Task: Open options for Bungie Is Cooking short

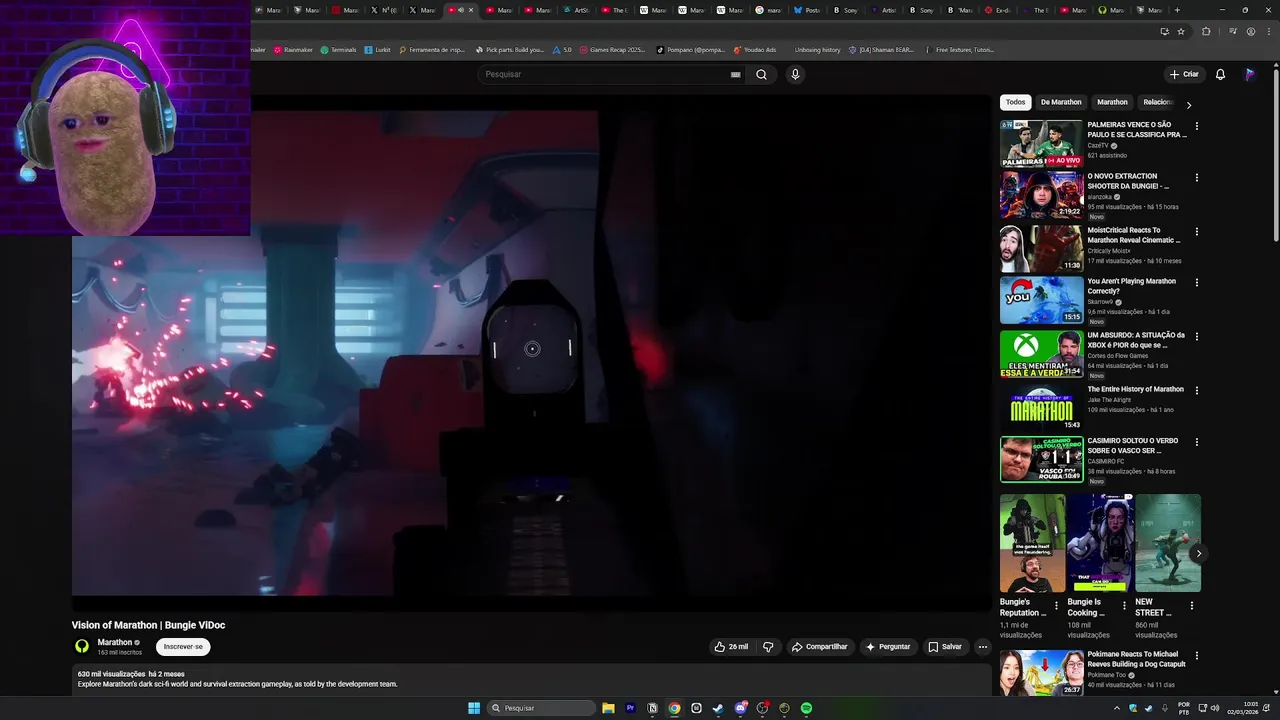Action: 1124,606
